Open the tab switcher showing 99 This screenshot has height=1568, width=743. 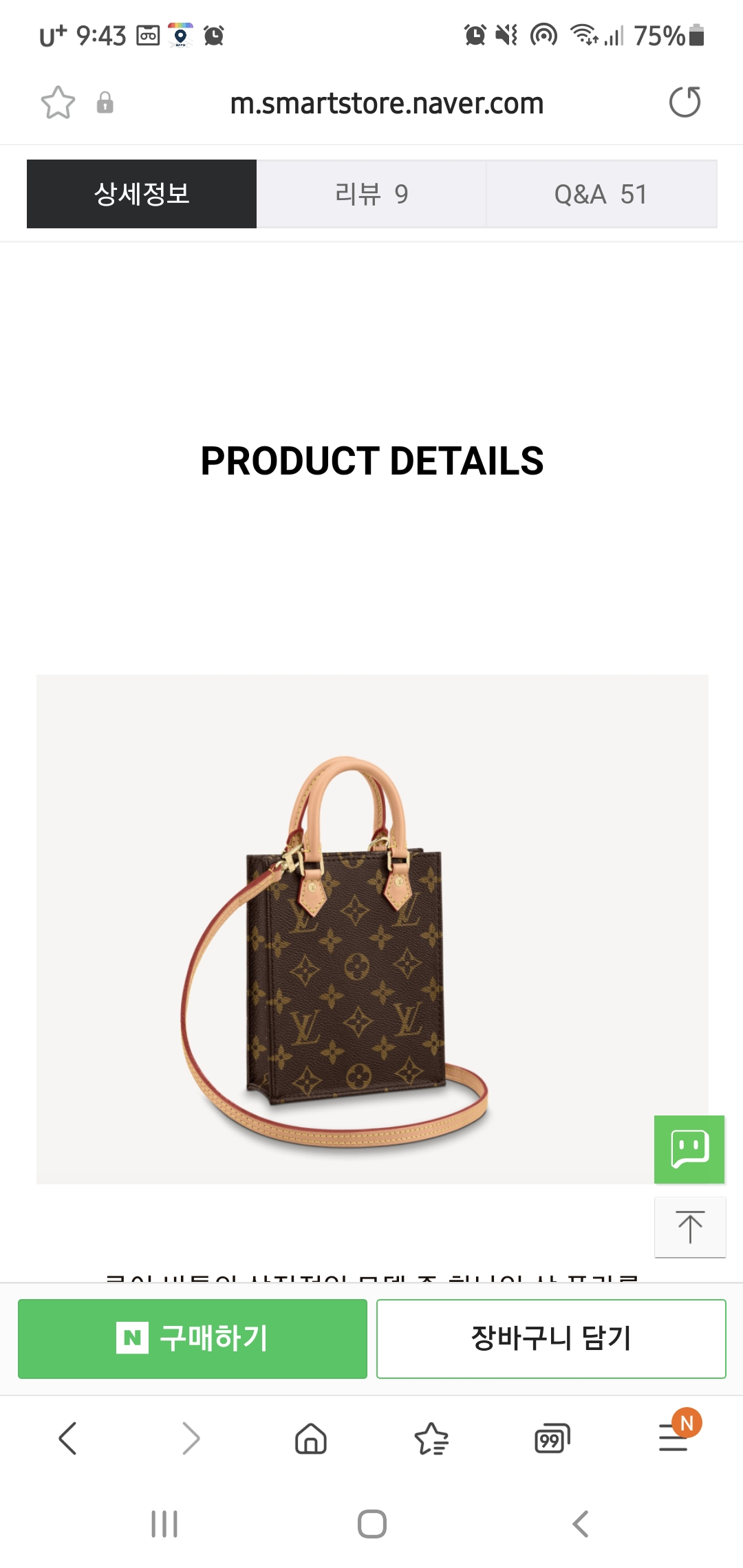552,1438
